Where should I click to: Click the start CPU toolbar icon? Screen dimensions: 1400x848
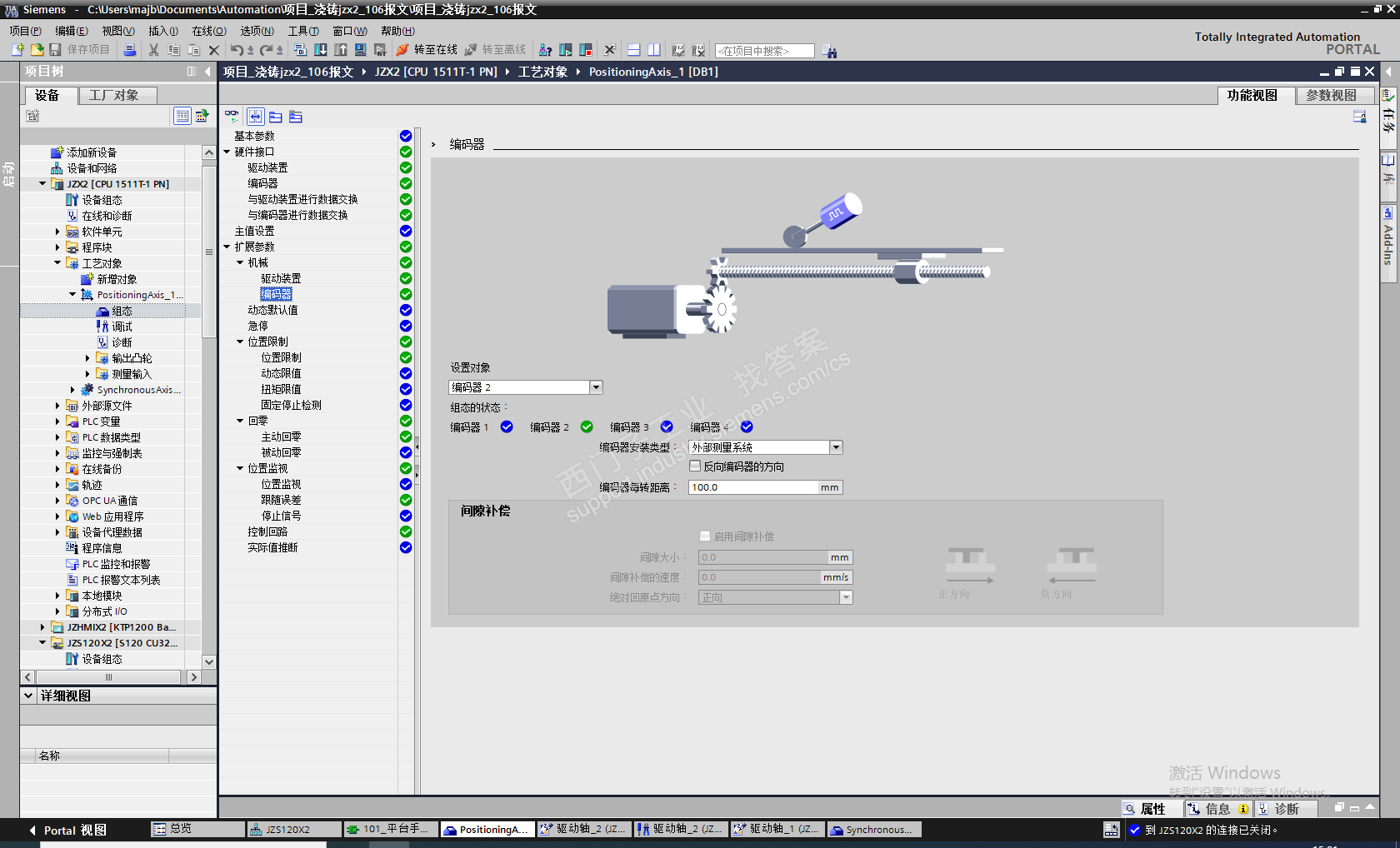566,50
